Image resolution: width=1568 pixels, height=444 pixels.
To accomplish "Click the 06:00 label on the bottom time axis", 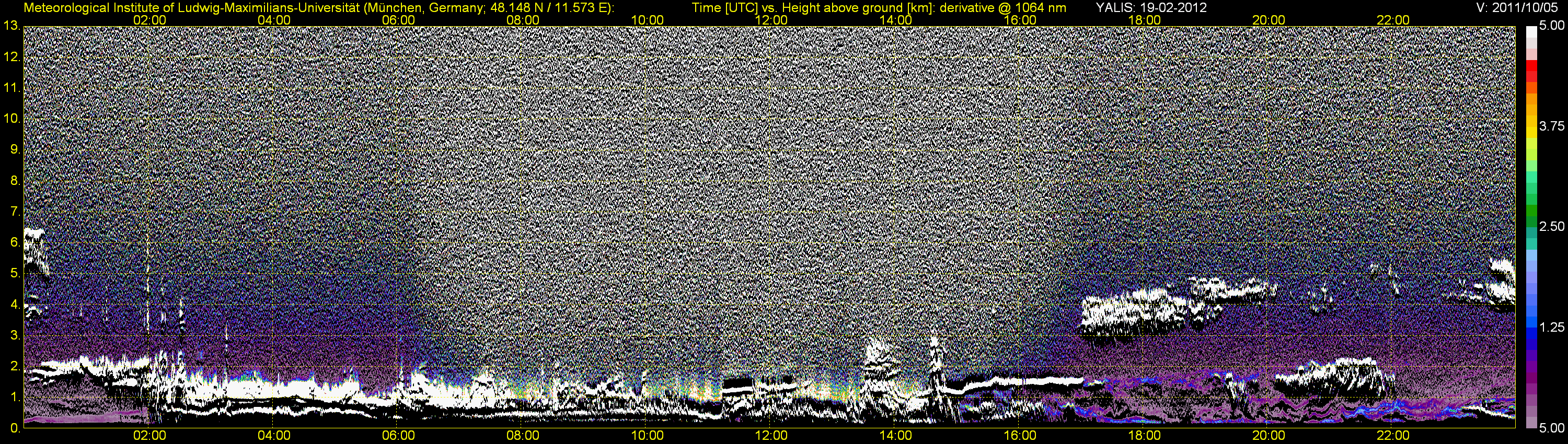I will 399,436.
